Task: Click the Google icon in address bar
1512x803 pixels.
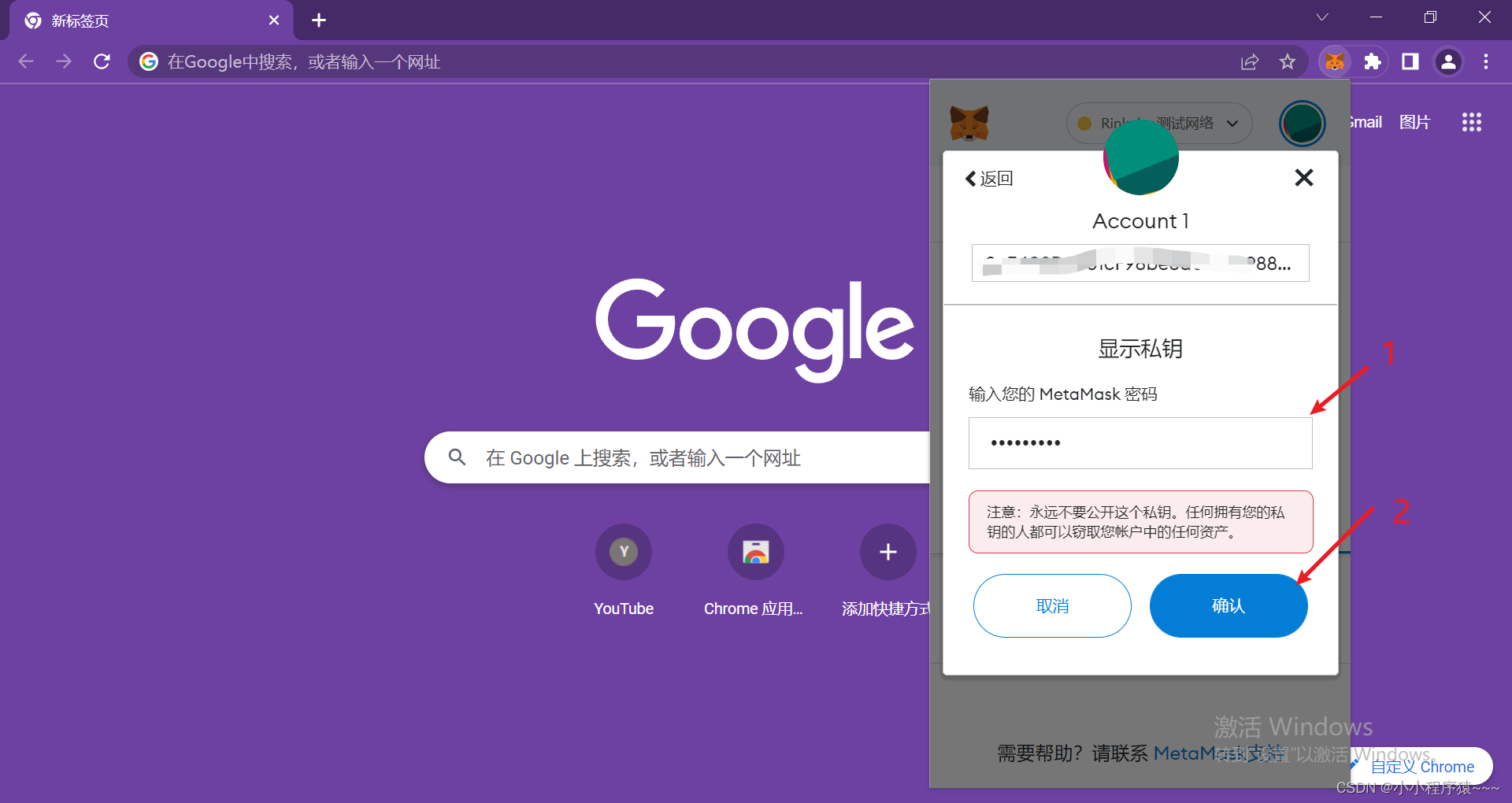Action: coord(149,61)
